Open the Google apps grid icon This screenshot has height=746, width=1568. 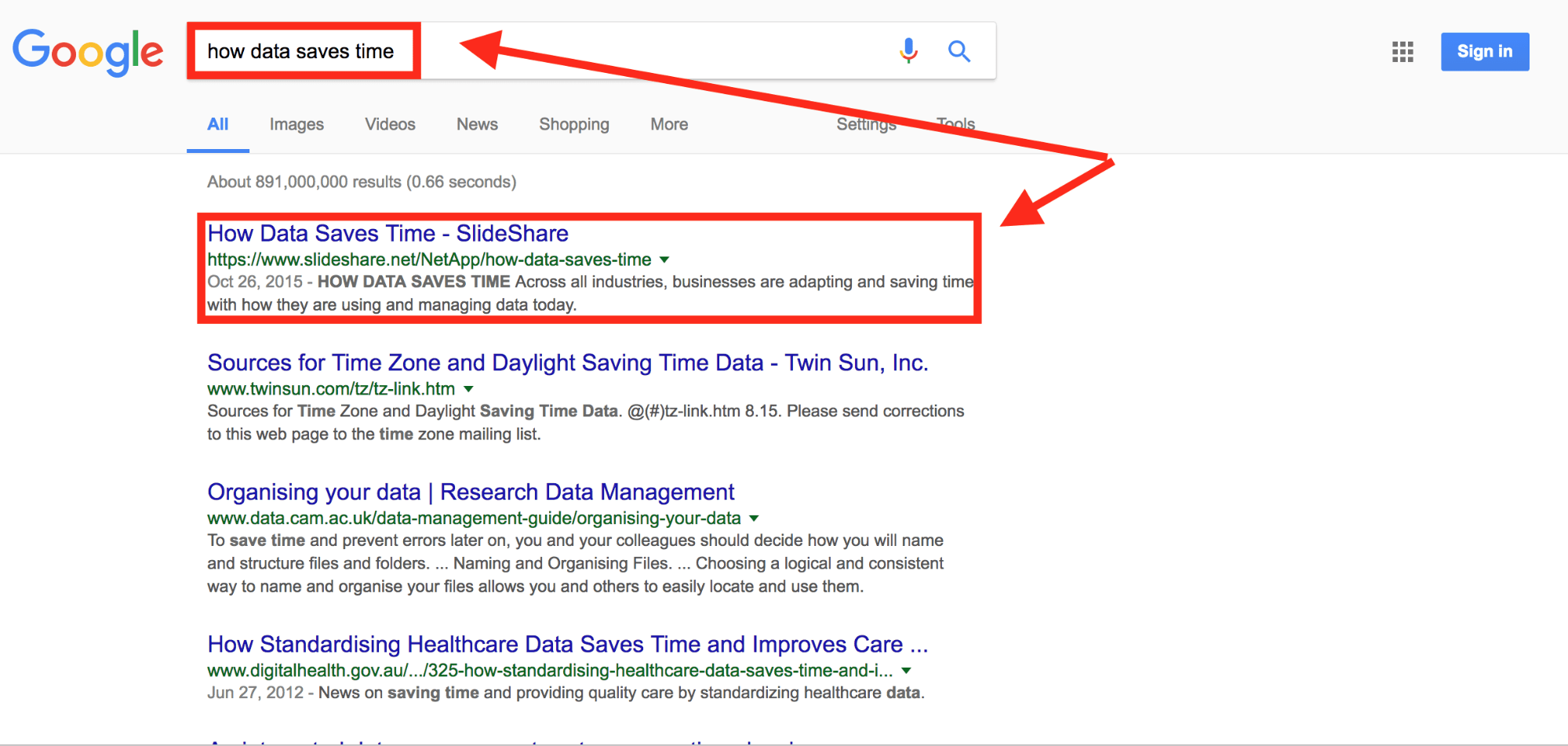pos(1402,52)
